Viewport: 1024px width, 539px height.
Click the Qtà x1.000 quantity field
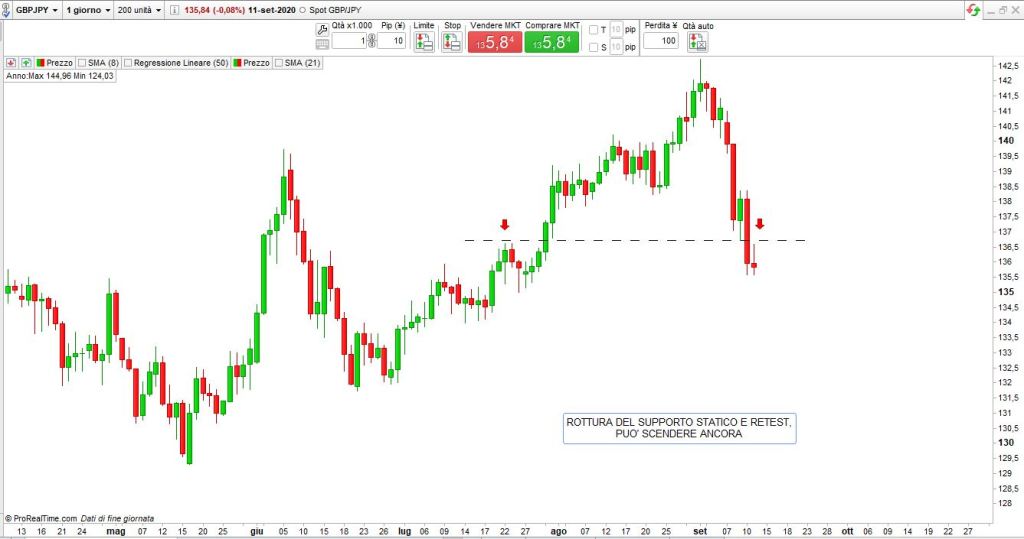(349, 41)
